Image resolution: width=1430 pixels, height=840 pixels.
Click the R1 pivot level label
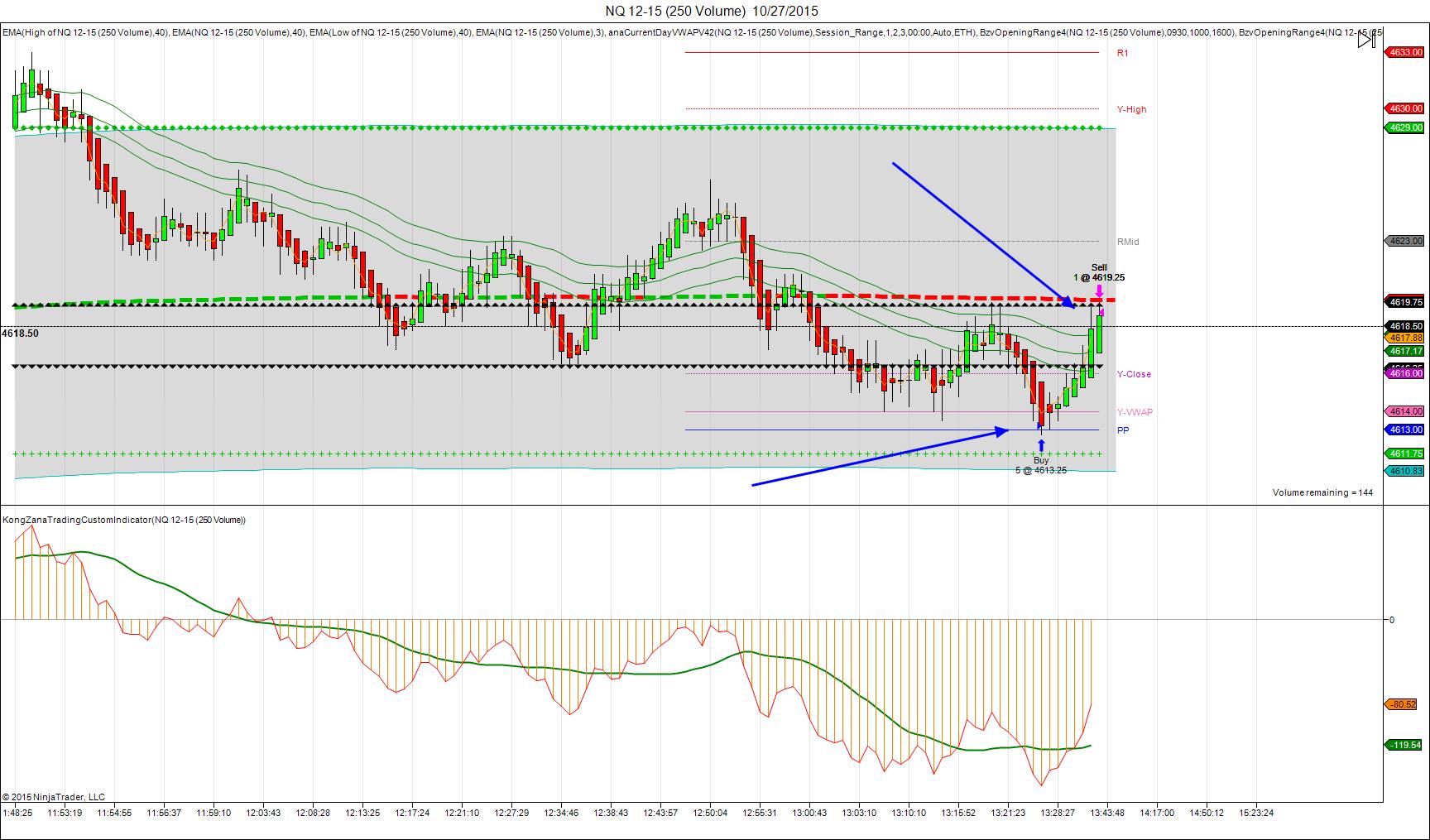(x=1122, y=53)
